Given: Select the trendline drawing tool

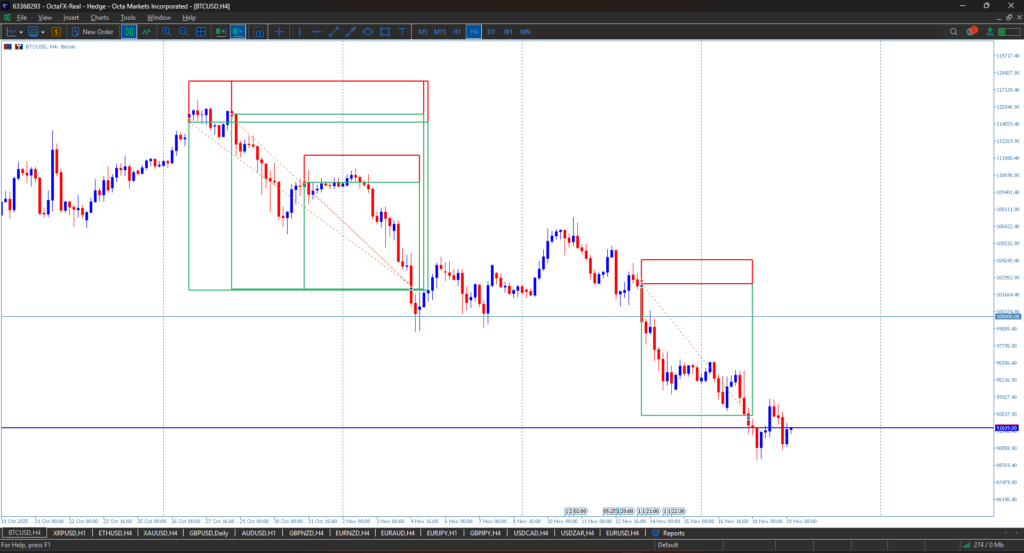Looking at the screenshot, I should coord(331,32).
